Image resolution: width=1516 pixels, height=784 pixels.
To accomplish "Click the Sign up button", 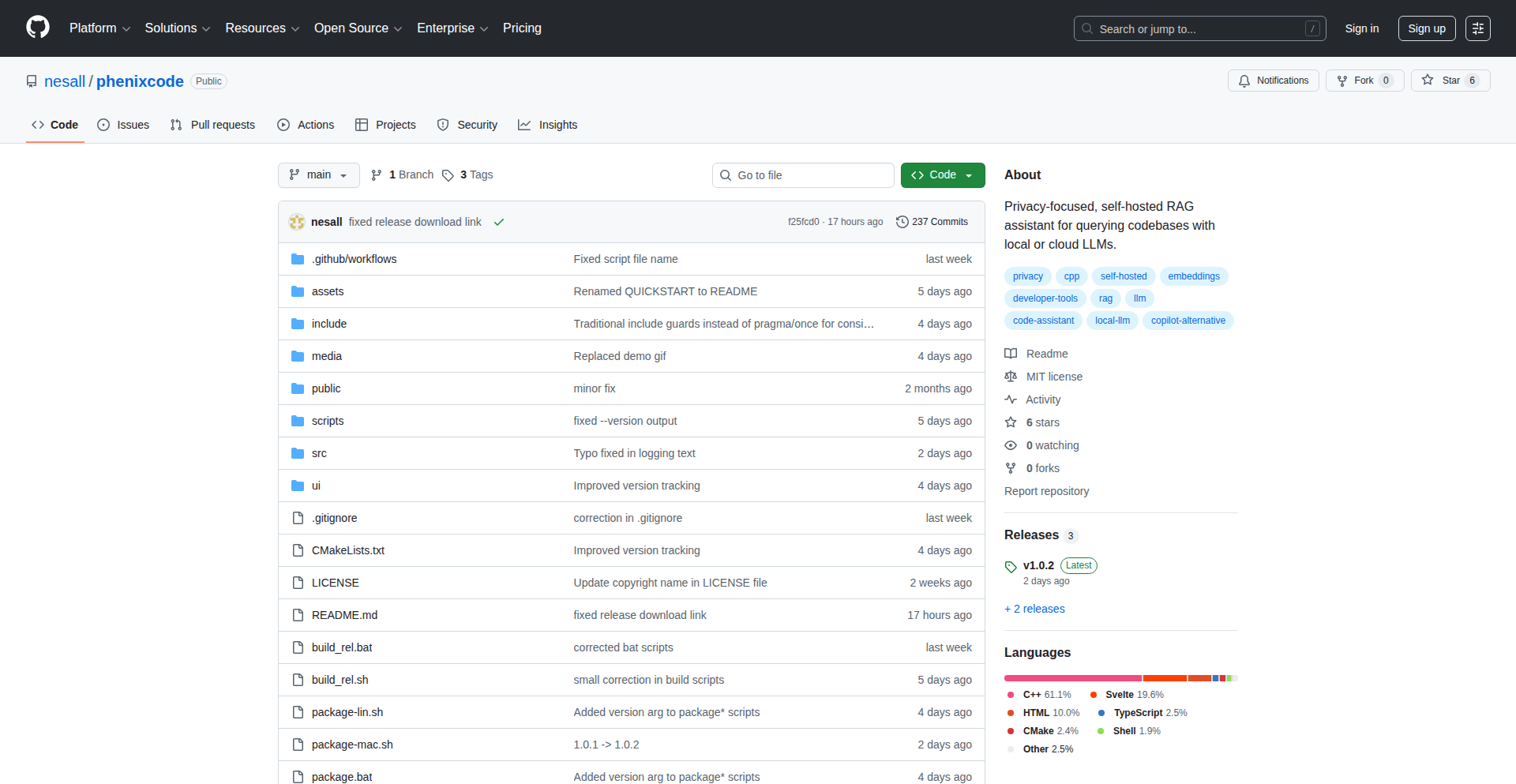I will pos(1426,28).
